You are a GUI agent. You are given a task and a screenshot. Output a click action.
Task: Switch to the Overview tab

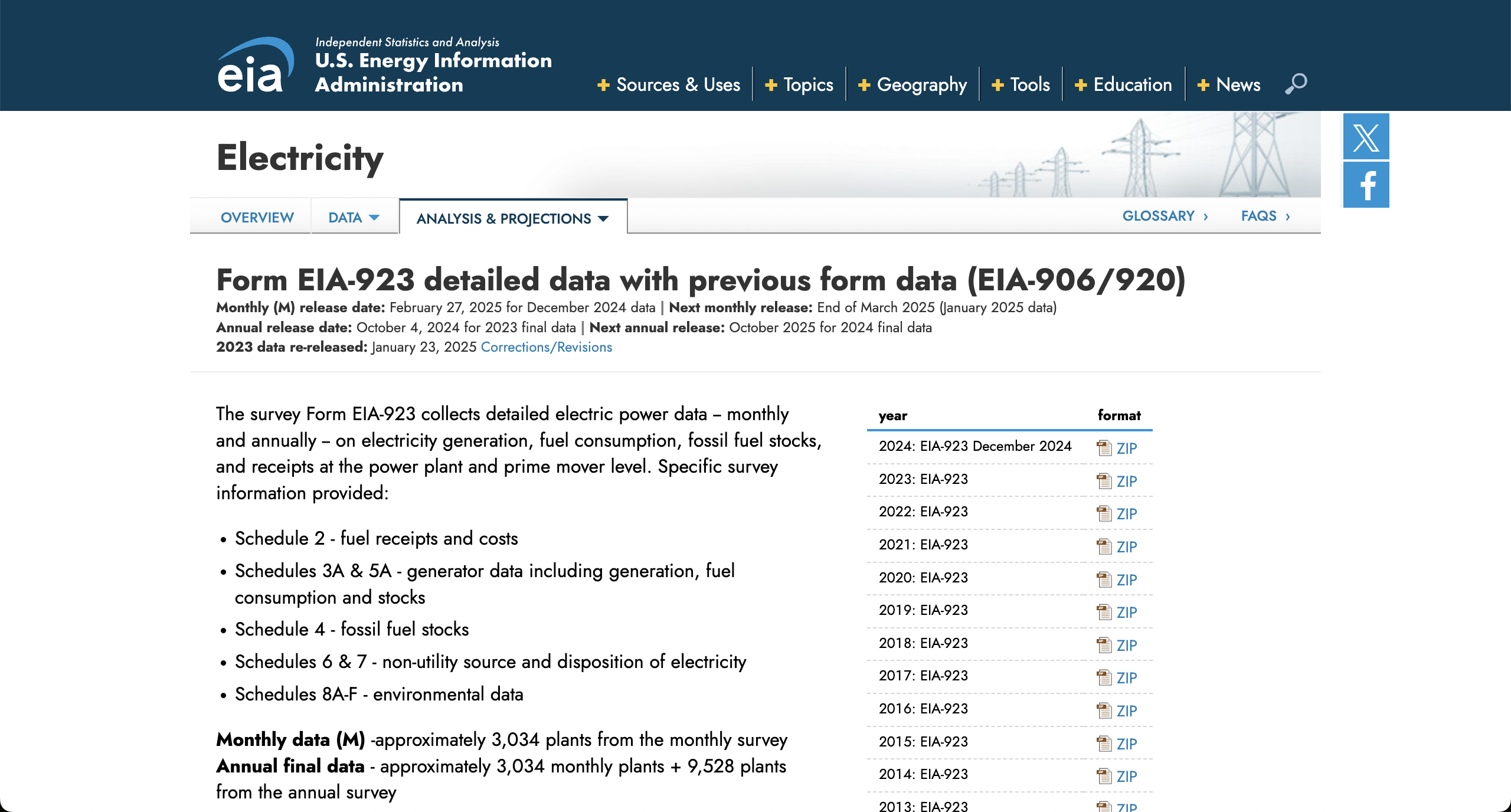point(257,217)
